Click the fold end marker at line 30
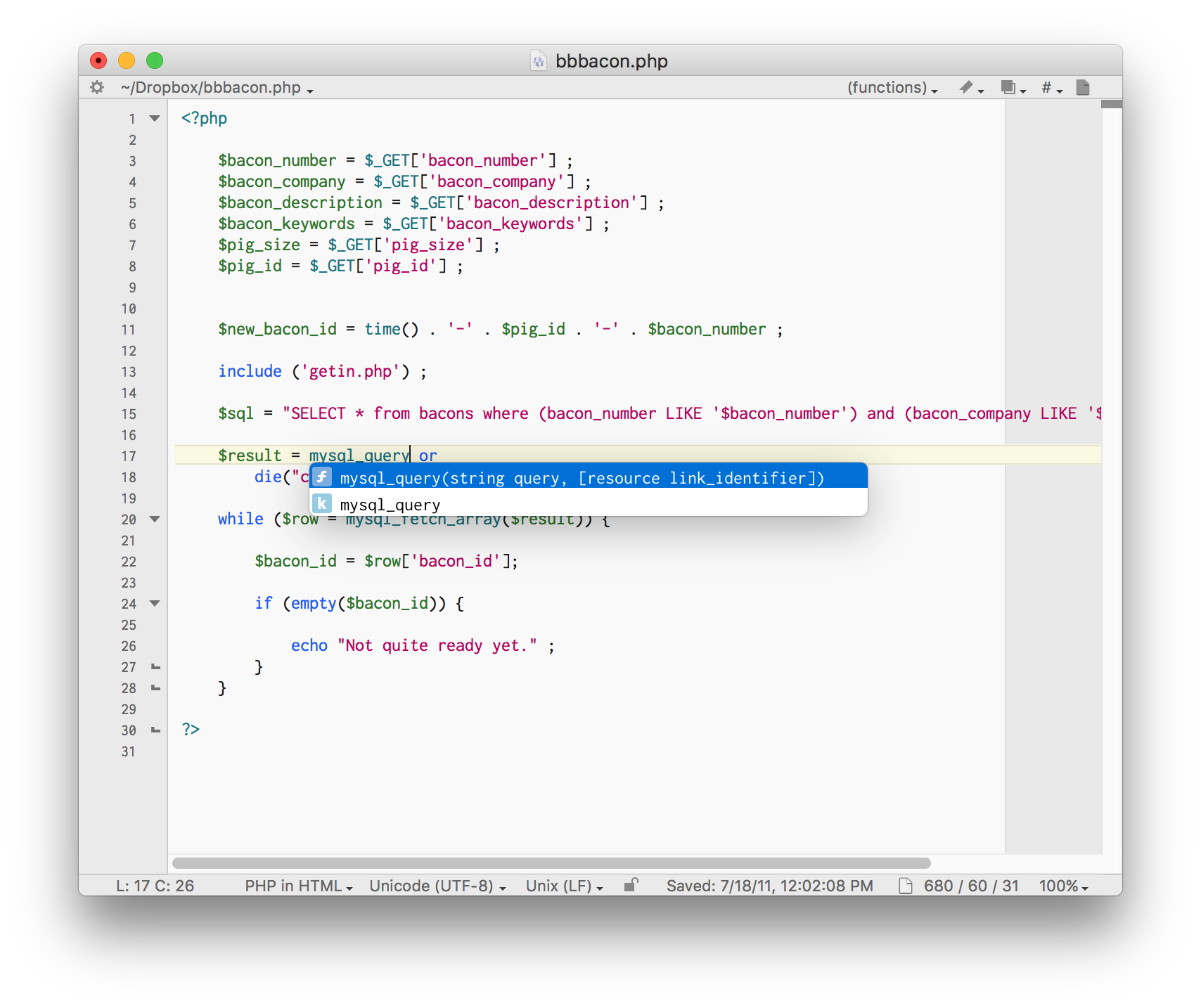This screenshot has height=1008, width=1201. tap(156, 730)
